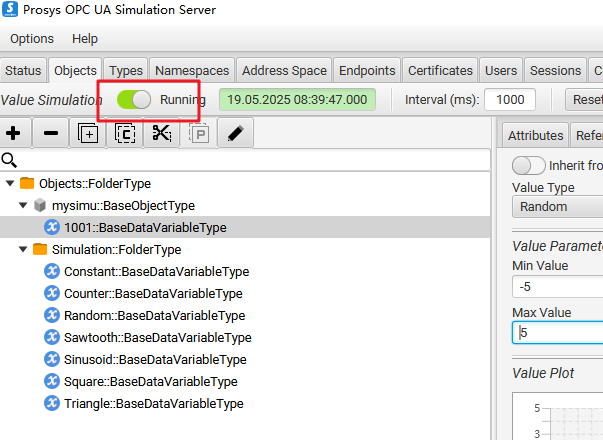Click the Square variable node icon
Image resolution: width=603 pixels, height=440 pixels.
click(x=52, y=381)
